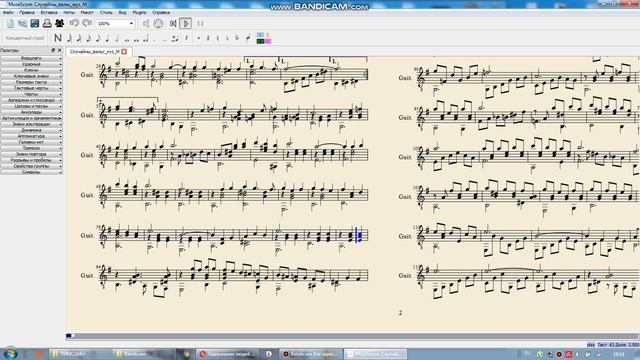The width and height of the screenshot is (640, 360).
Task: Apply a flat accidental
Action: (227, 38)
